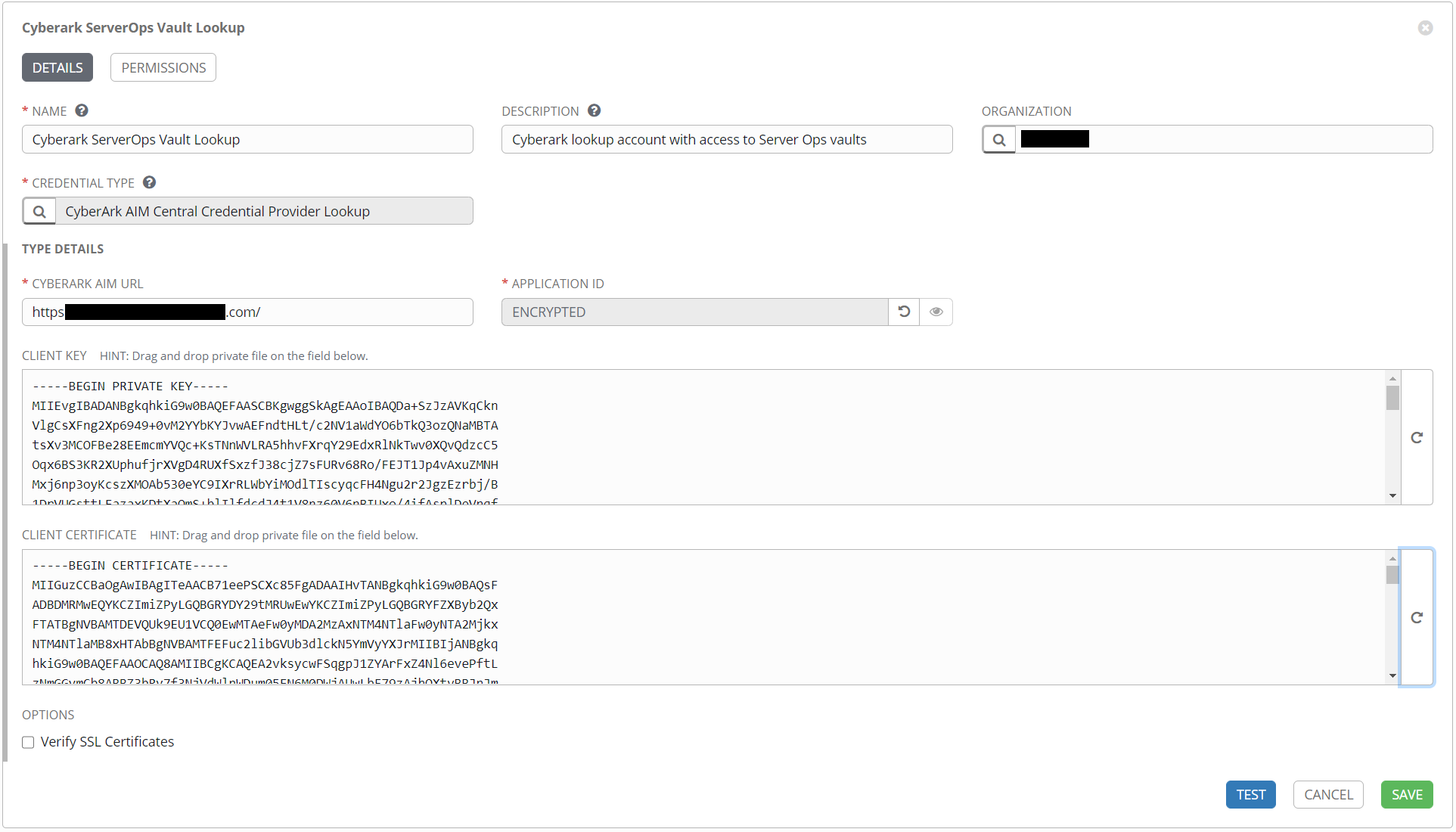Click the replace icon for Client Key

pos(1417,437)
